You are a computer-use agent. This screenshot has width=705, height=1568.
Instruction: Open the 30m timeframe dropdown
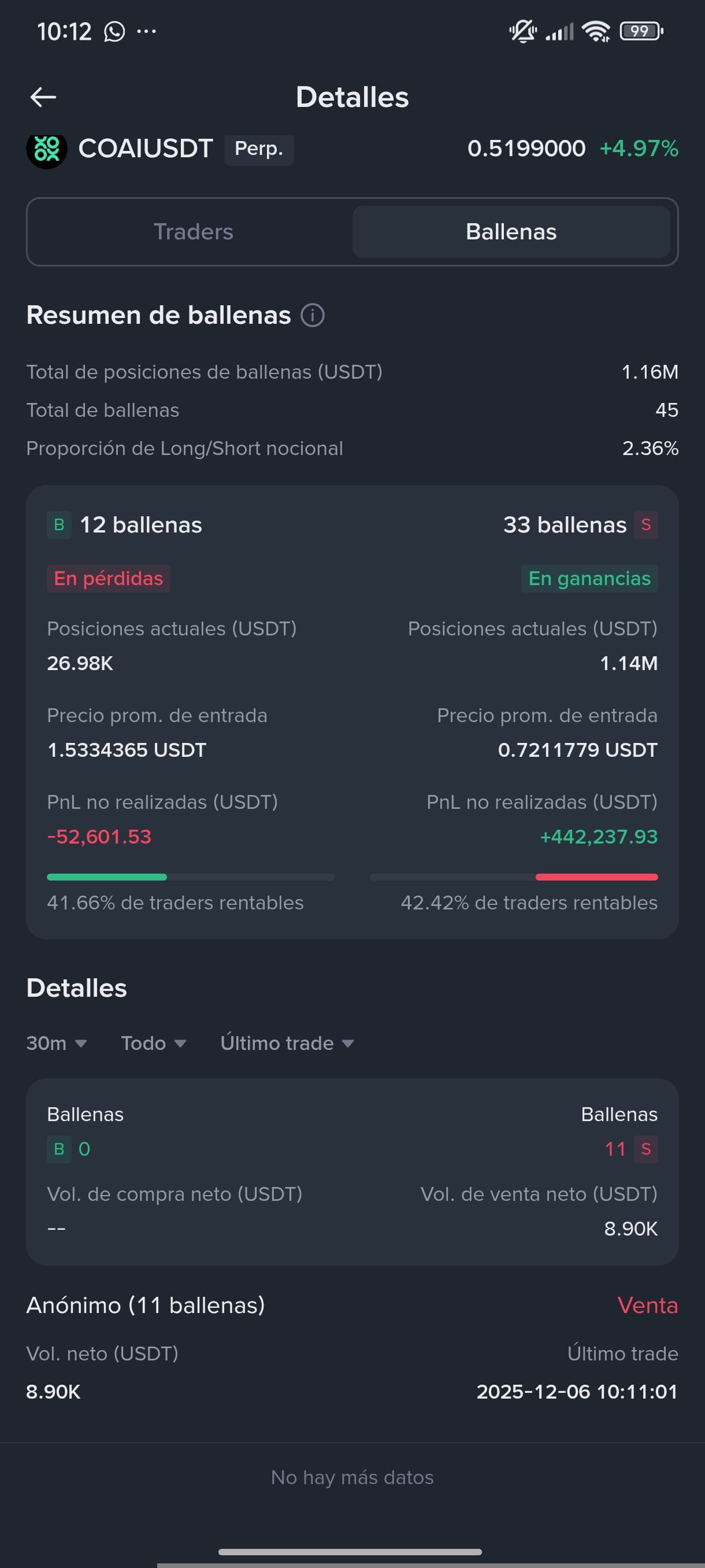coord(57,1042)
